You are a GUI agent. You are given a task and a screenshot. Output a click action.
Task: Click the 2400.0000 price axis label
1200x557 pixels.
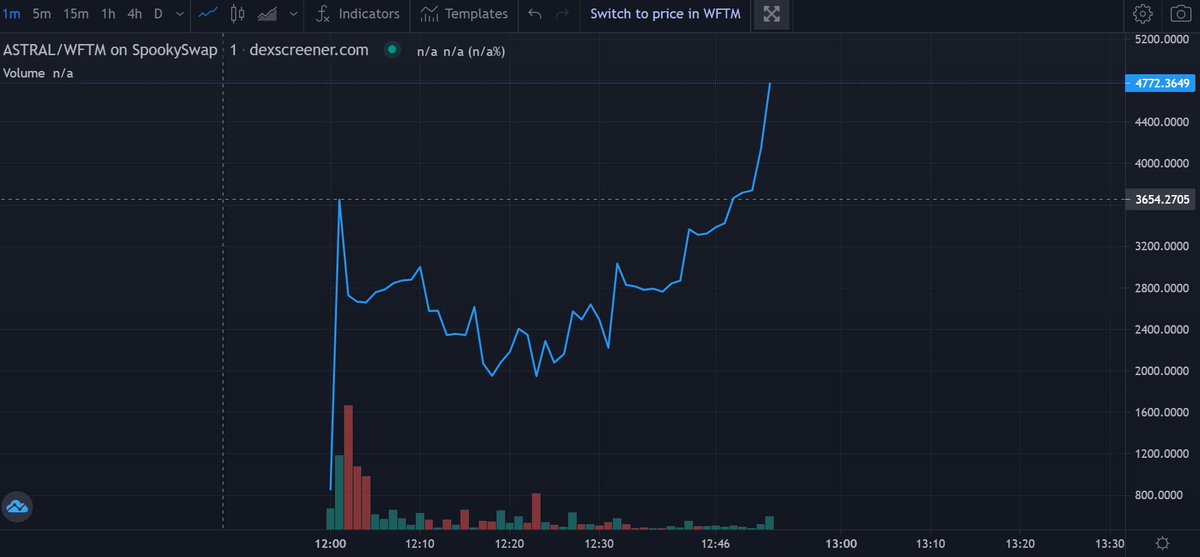coord(1160,329)
